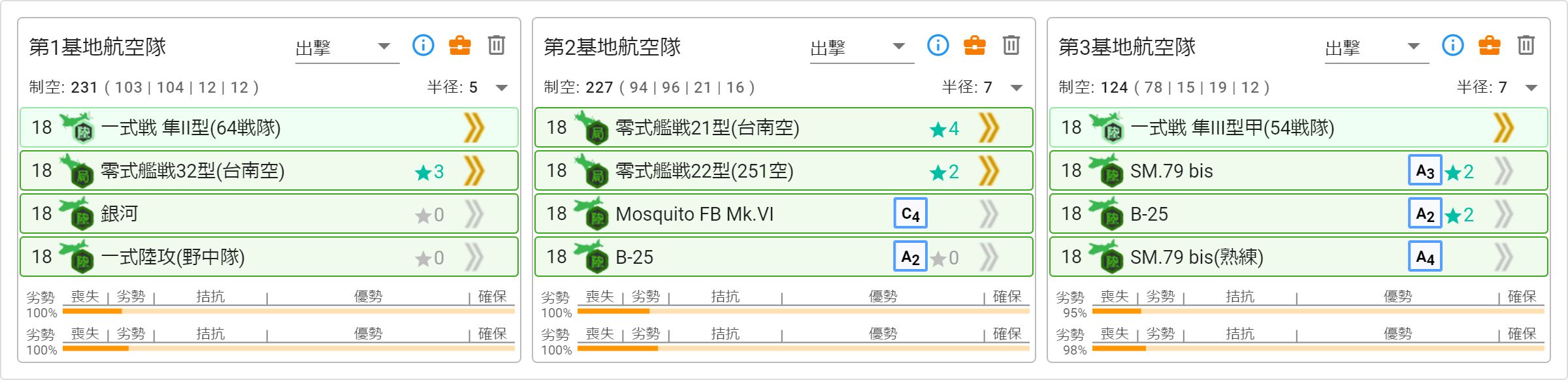Image resolution: width=1568 pixels, height=380 pixels.
Task: Open info icon for 第1基地航空隊
Action: pyautogui.click(x=423, y=45)
